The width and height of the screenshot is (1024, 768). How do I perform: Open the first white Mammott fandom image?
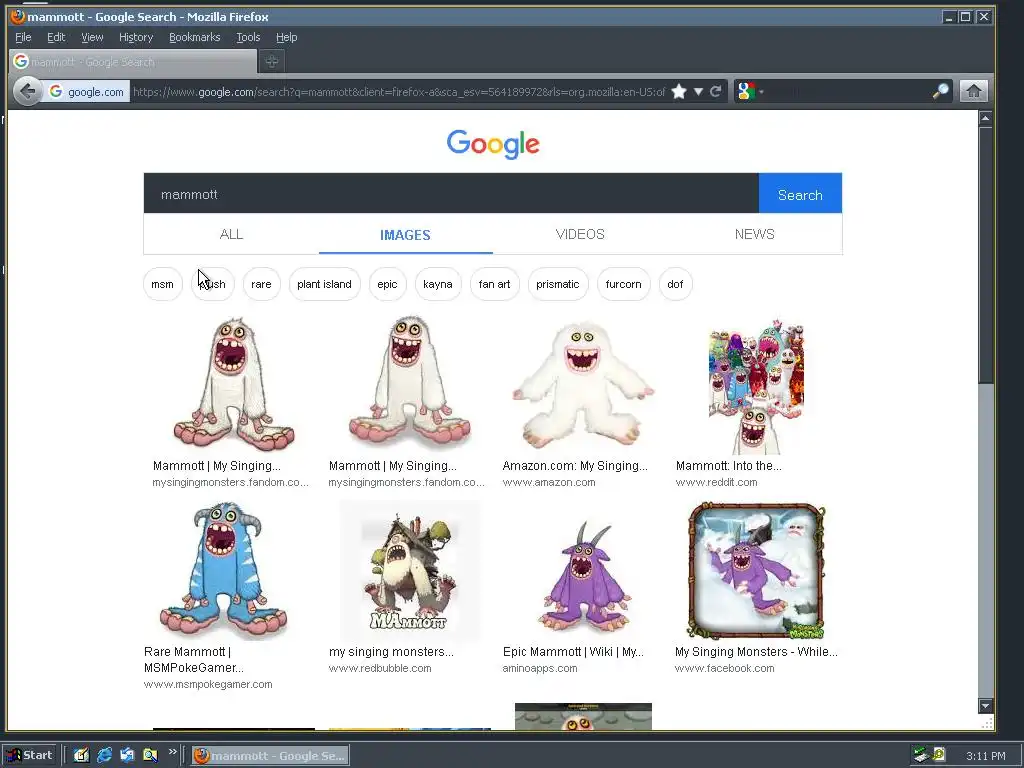click(x=233, y=385)
